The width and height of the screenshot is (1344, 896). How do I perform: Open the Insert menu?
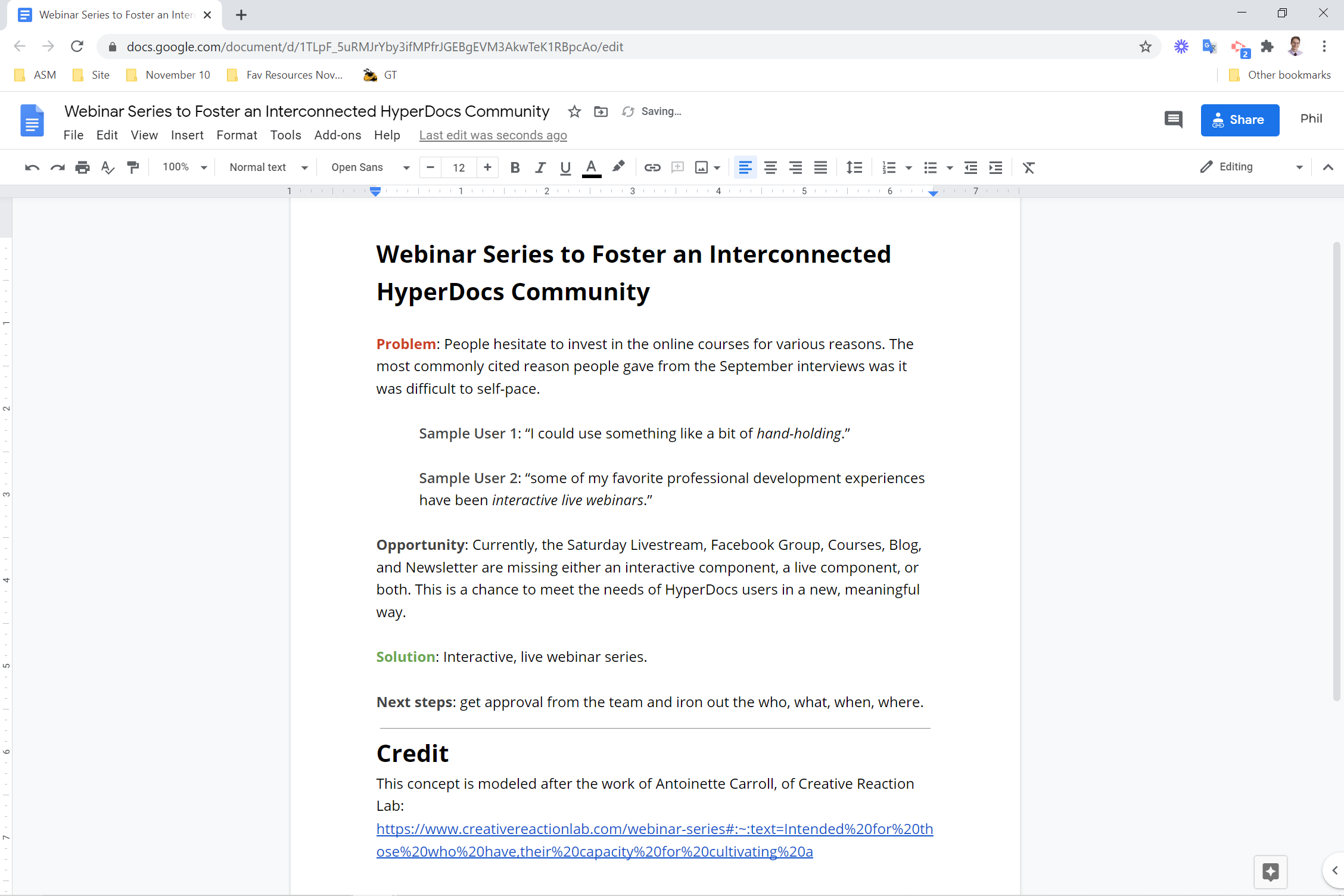click(187, 135)
